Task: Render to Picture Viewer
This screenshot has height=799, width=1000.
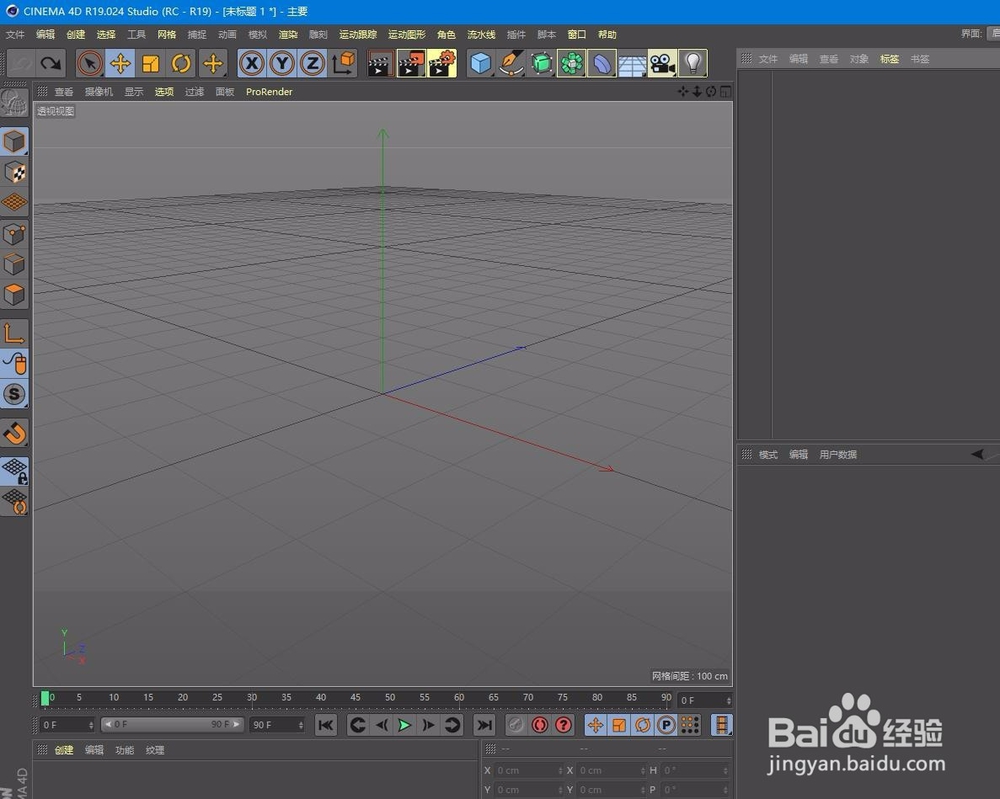Action: point(411,63)
